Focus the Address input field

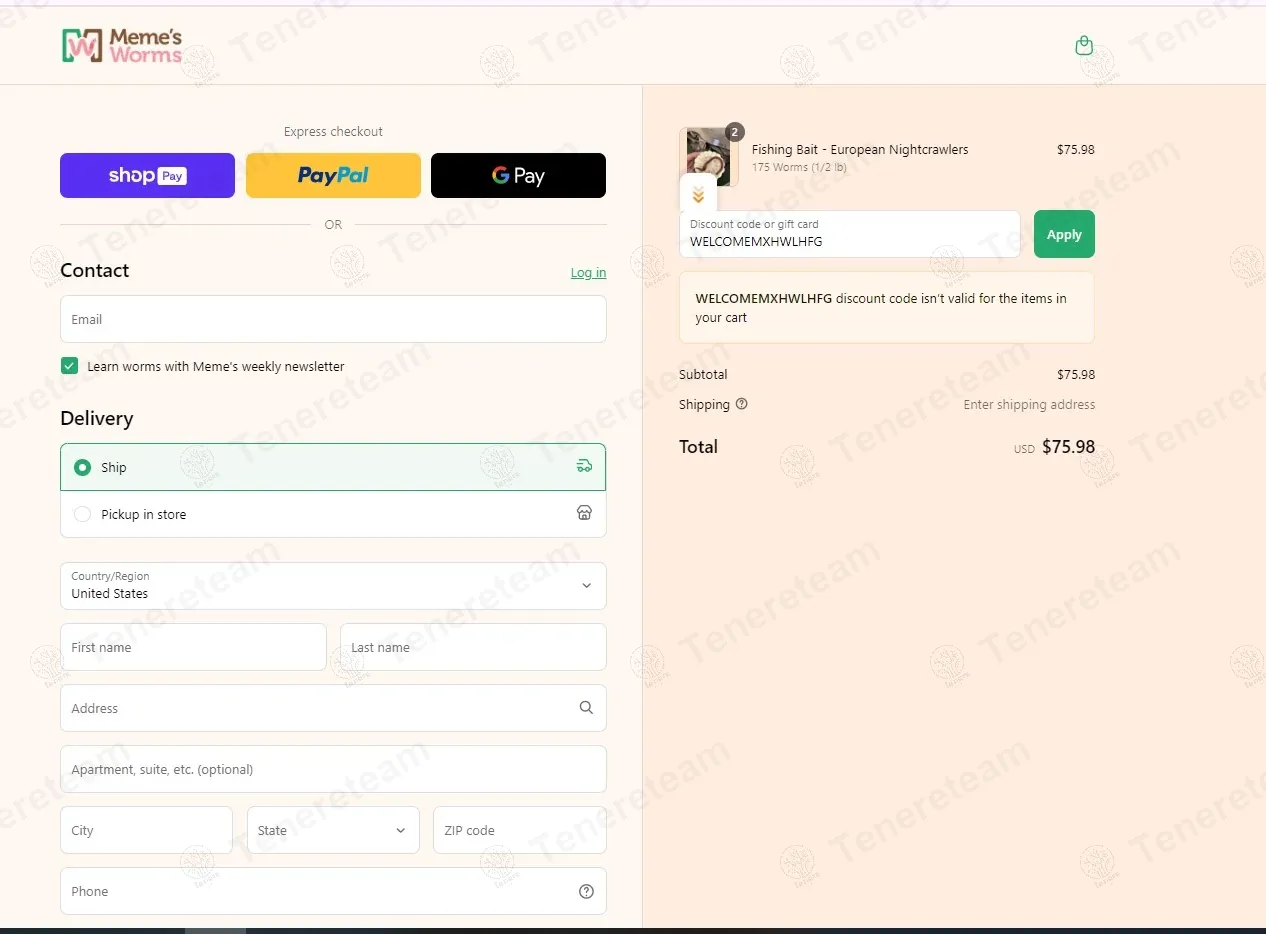333,708
